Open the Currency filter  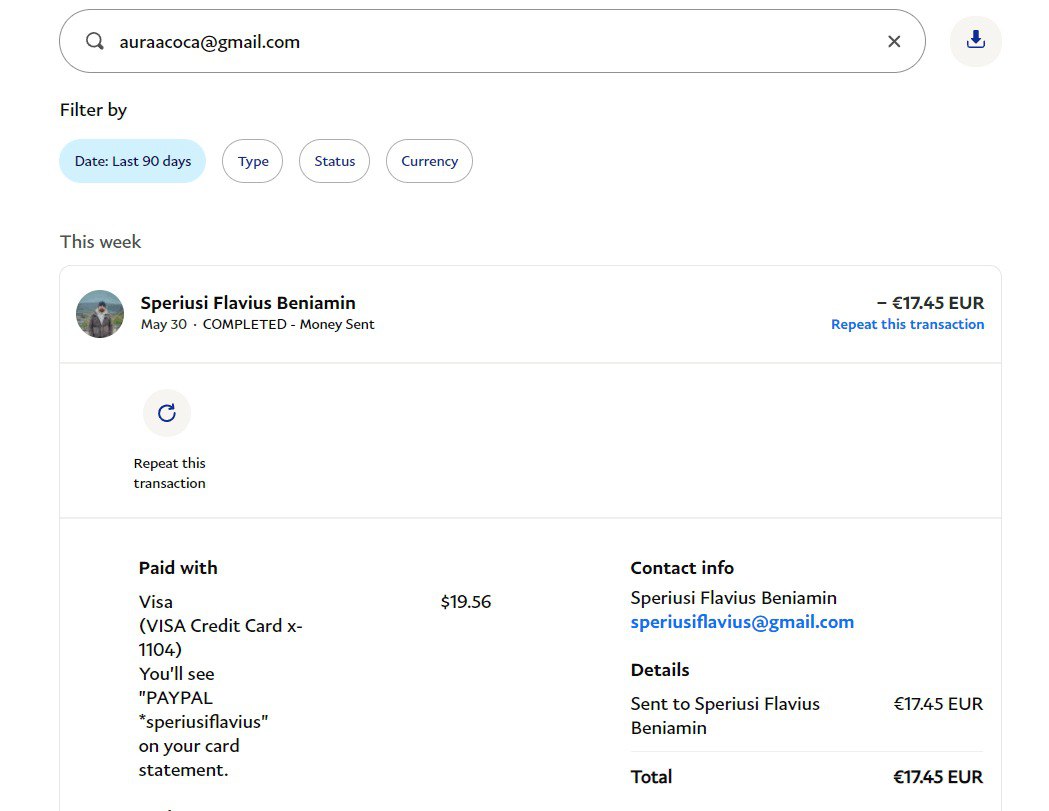(429, 161)
